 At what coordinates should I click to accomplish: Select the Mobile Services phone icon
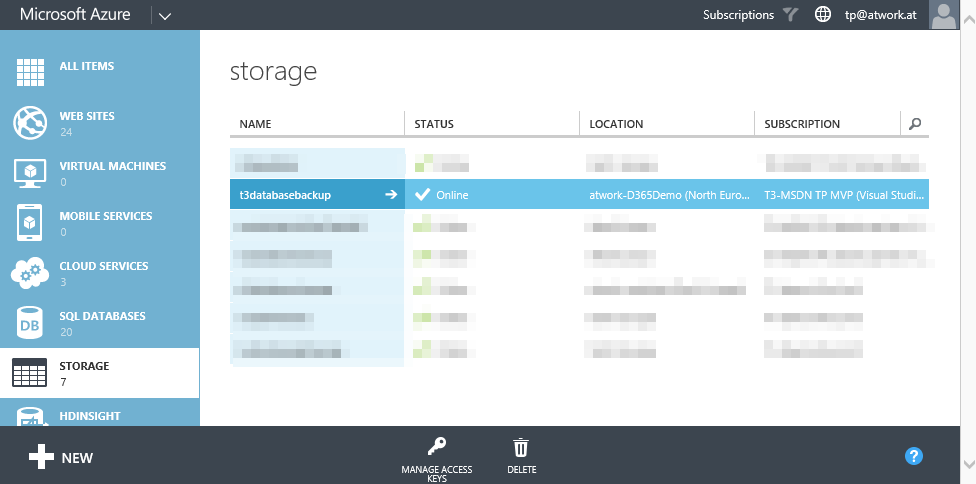(30, 223)
